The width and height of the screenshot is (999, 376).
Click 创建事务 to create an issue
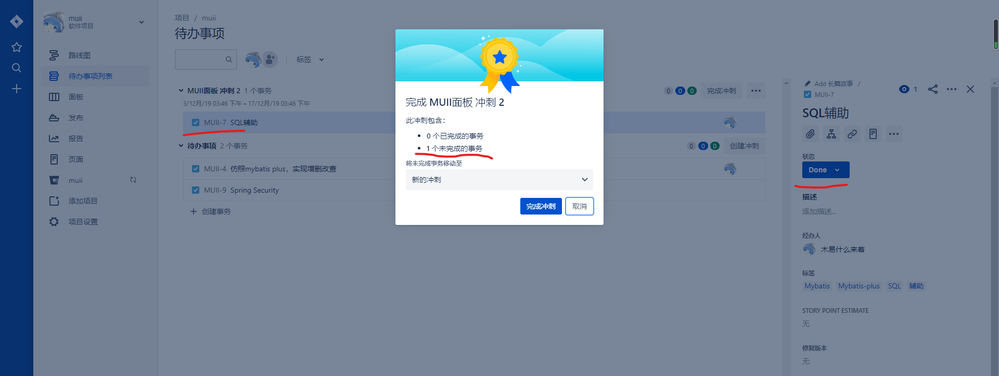[x=211, y=212]
